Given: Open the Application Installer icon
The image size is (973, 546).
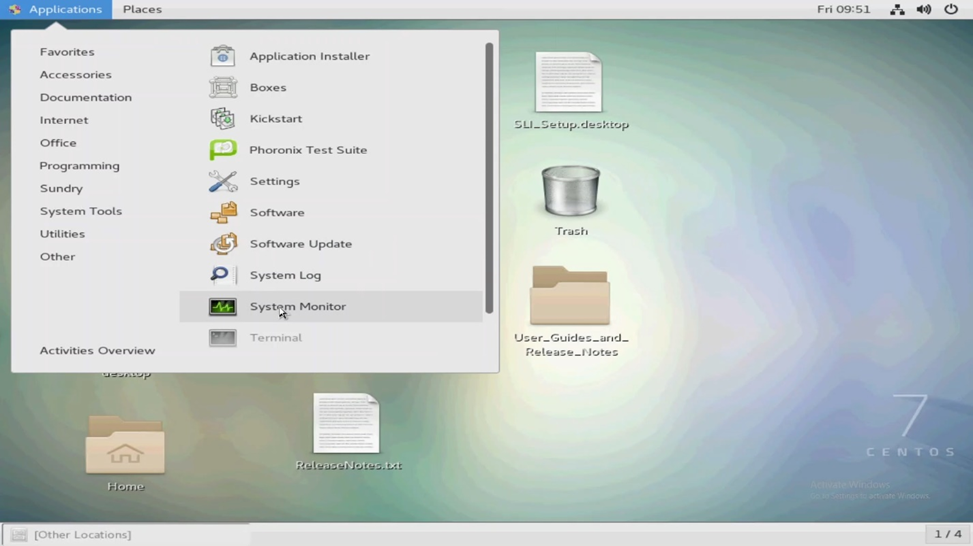Looking at the screenshot, I should pyautogui.click(x=223, y=56).
